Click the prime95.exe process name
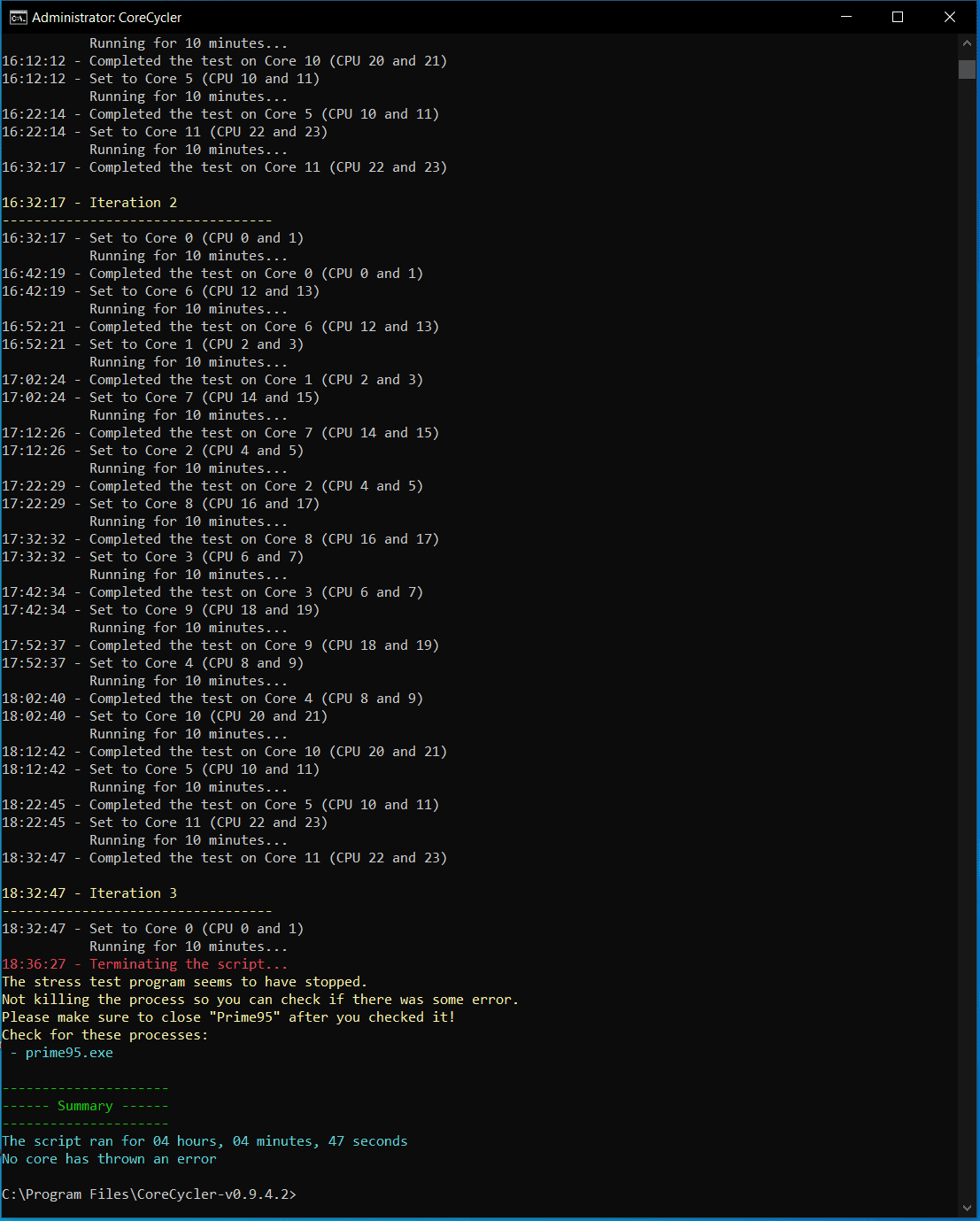 pyautogui.click(x=69, y=1053)
